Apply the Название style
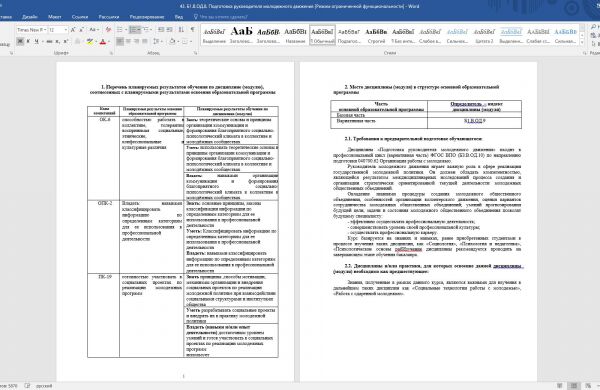This screenshot has width=600, height=390. pos(295,35)
